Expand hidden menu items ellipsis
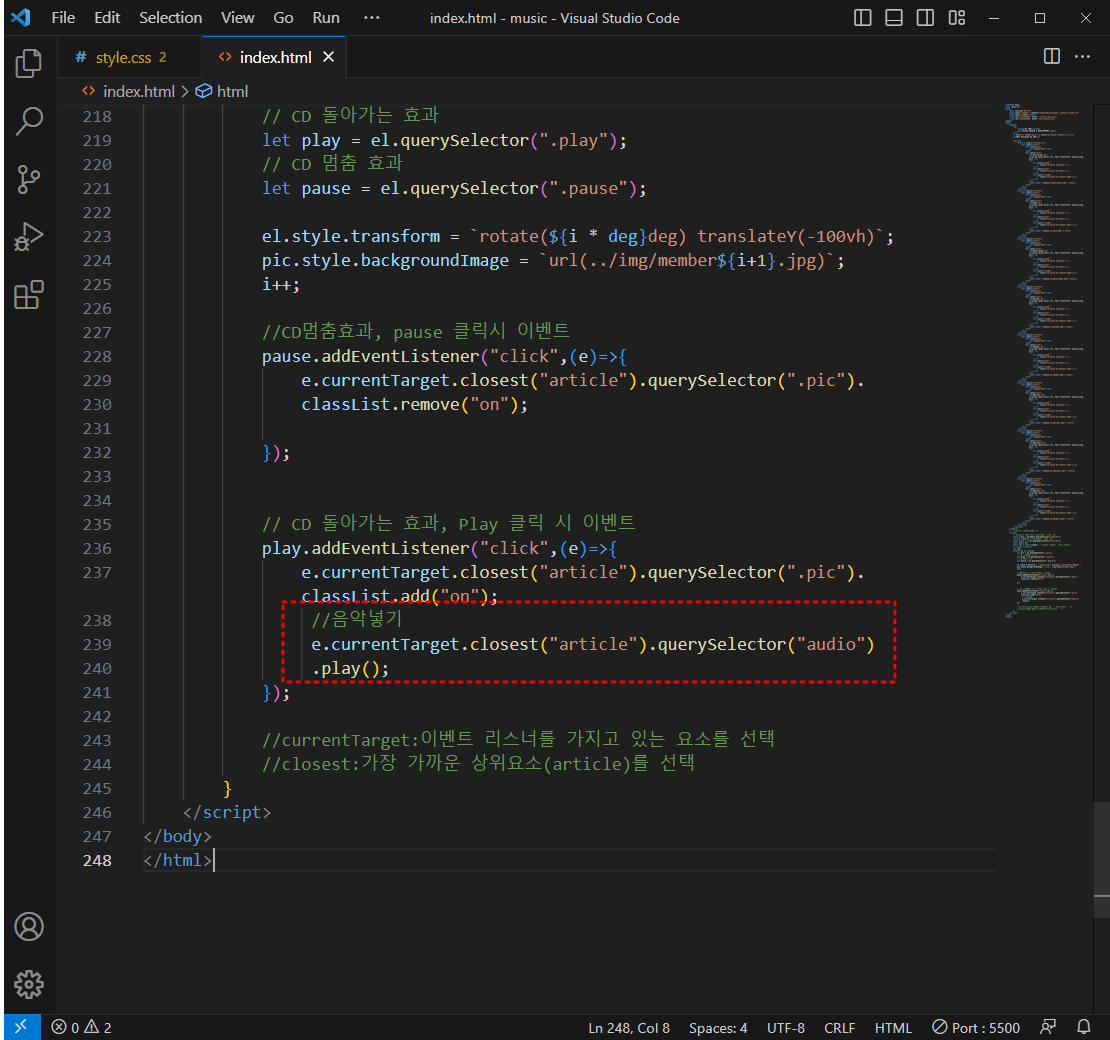1110x1040 pixels. coord(372,18)
